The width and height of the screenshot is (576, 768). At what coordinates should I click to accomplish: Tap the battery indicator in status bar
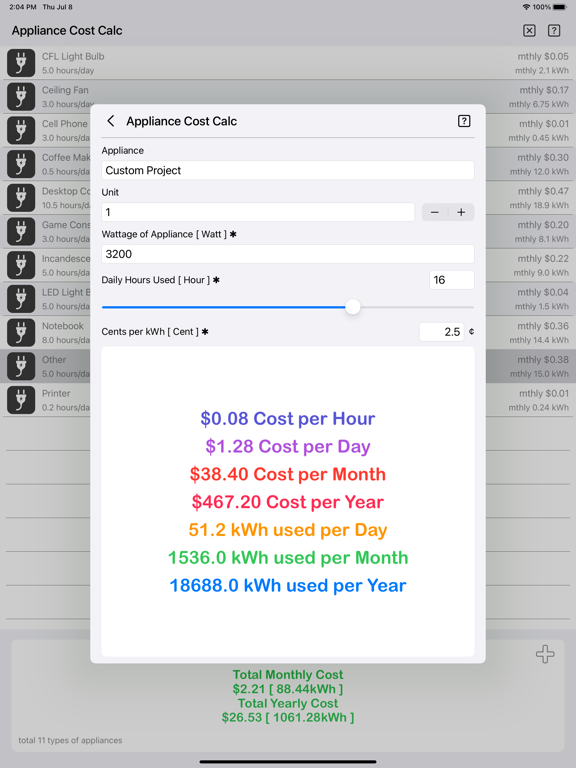pyautogui.click(x=560, y=7)
